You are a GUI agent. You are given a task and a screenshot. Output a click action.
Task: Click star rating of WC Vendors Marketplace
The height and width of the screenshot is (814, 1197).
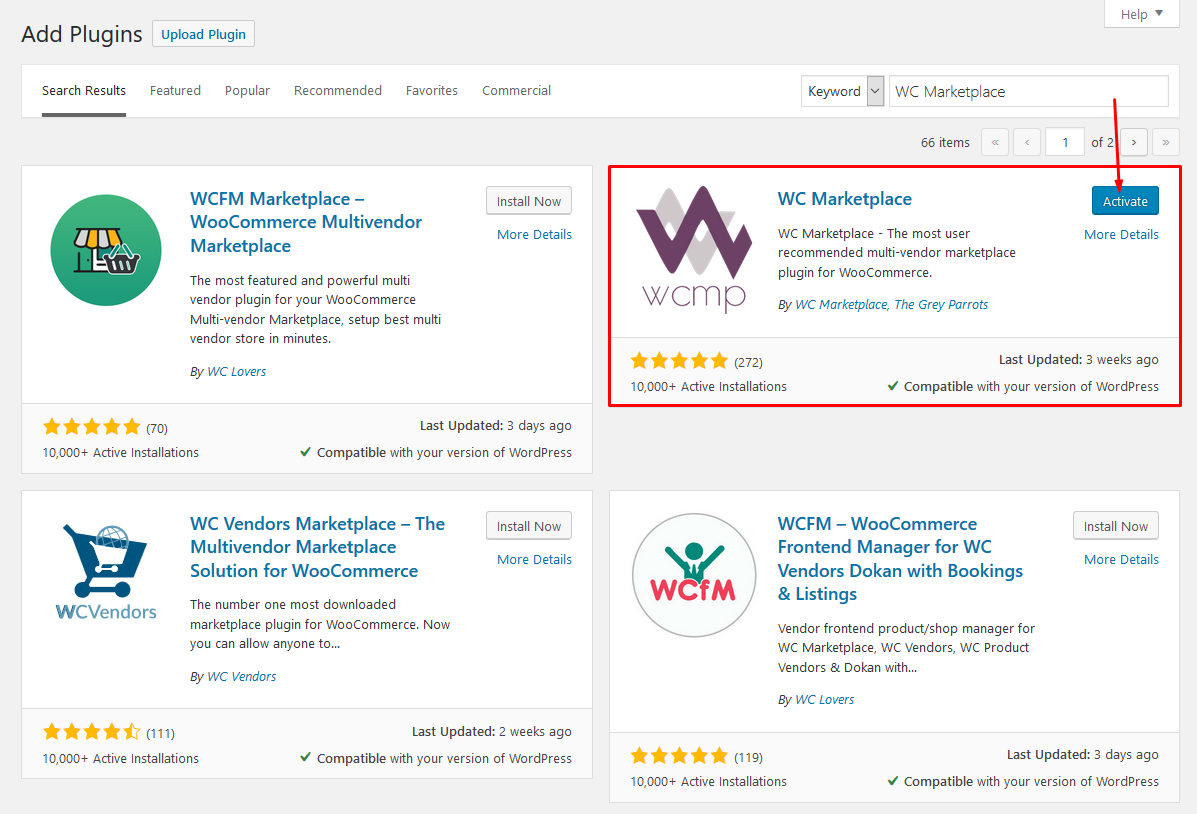click(92, 732)
